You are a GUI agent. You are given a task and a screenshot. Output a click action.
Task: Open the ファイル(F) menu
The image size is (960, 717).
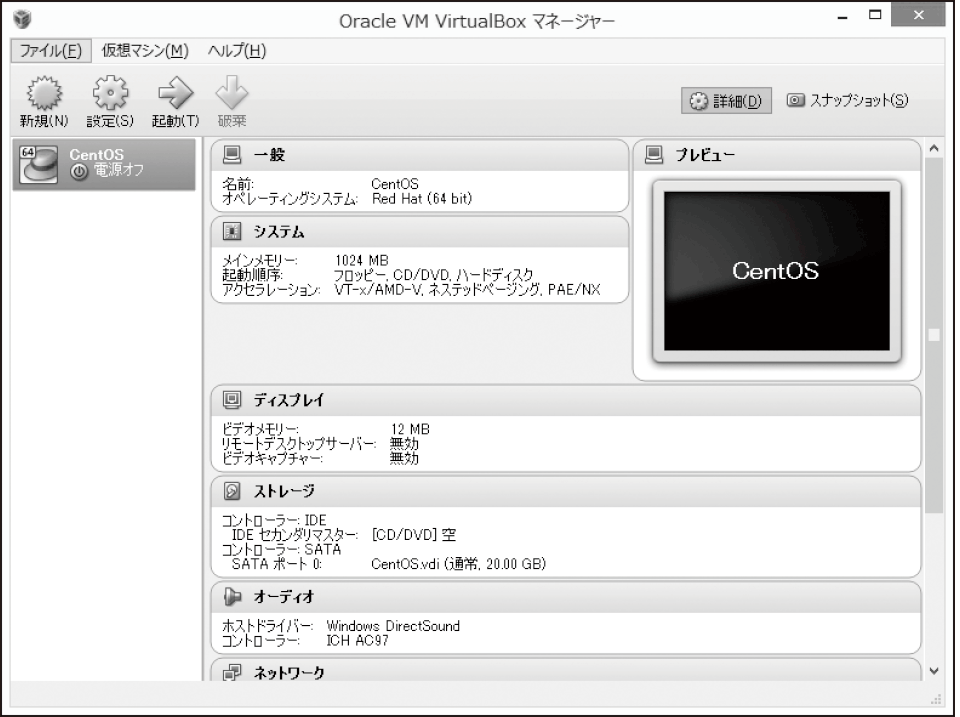click(x=51, y=51)
